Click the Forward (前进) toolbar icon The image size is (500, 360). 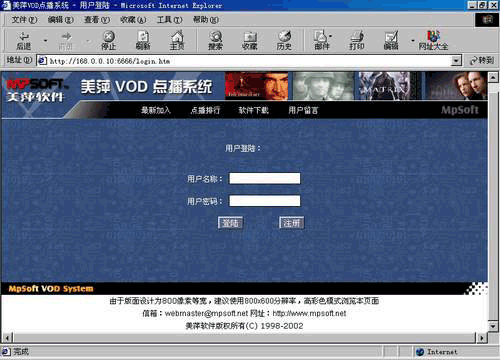[x=65, y=40]
